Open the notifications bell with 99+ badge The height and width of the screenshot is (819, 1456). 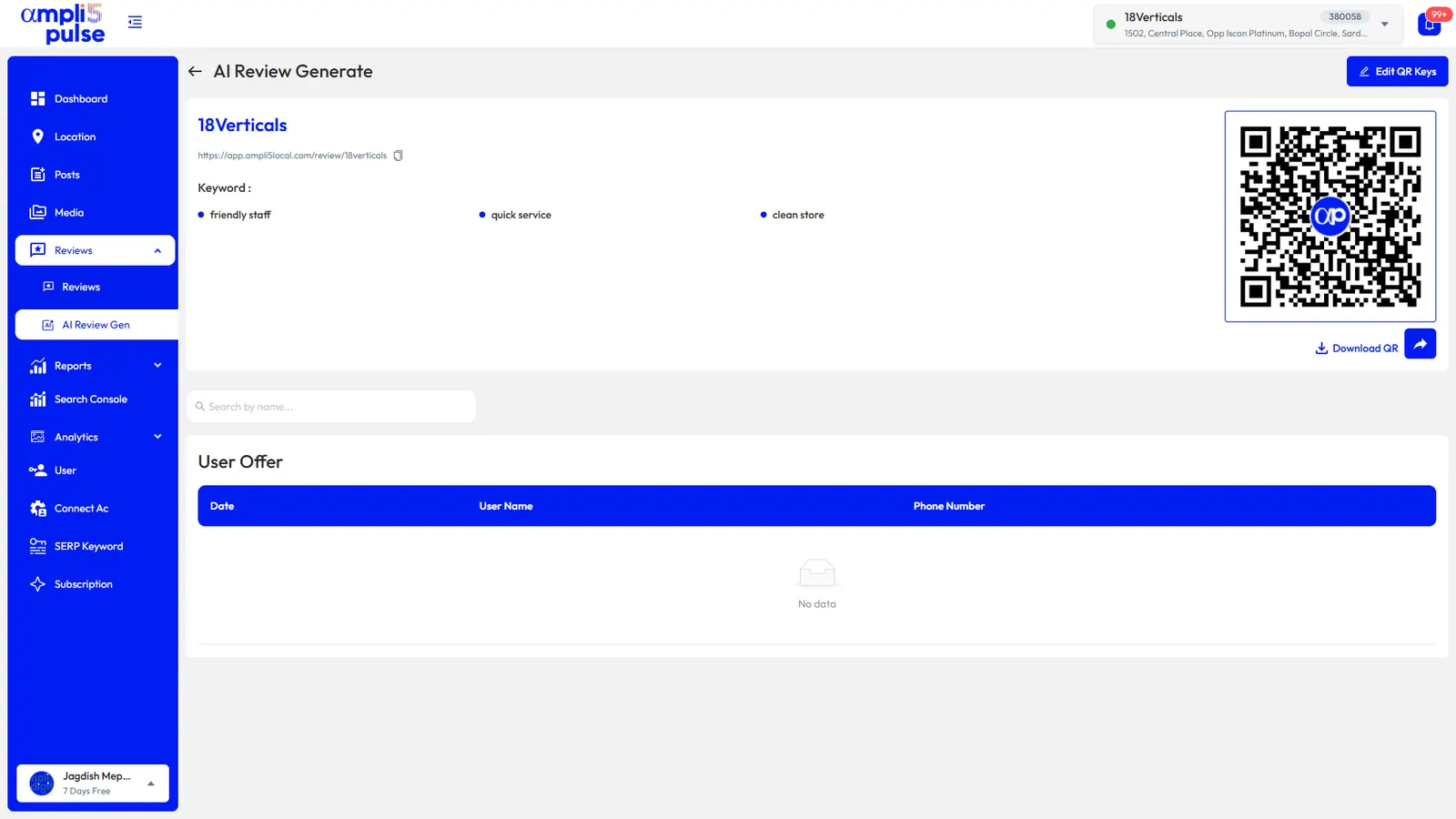coord(1430,24)
